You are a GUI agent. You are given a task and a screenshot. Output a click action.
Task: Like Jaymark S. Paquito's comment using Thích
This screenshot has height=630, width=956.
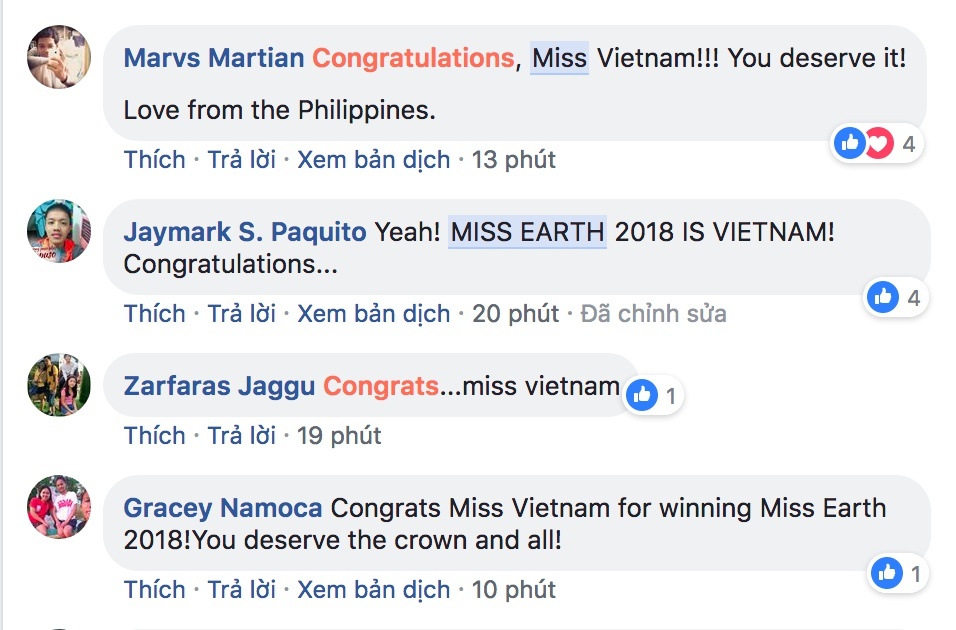pyautogui.click(x=153, y=313)
